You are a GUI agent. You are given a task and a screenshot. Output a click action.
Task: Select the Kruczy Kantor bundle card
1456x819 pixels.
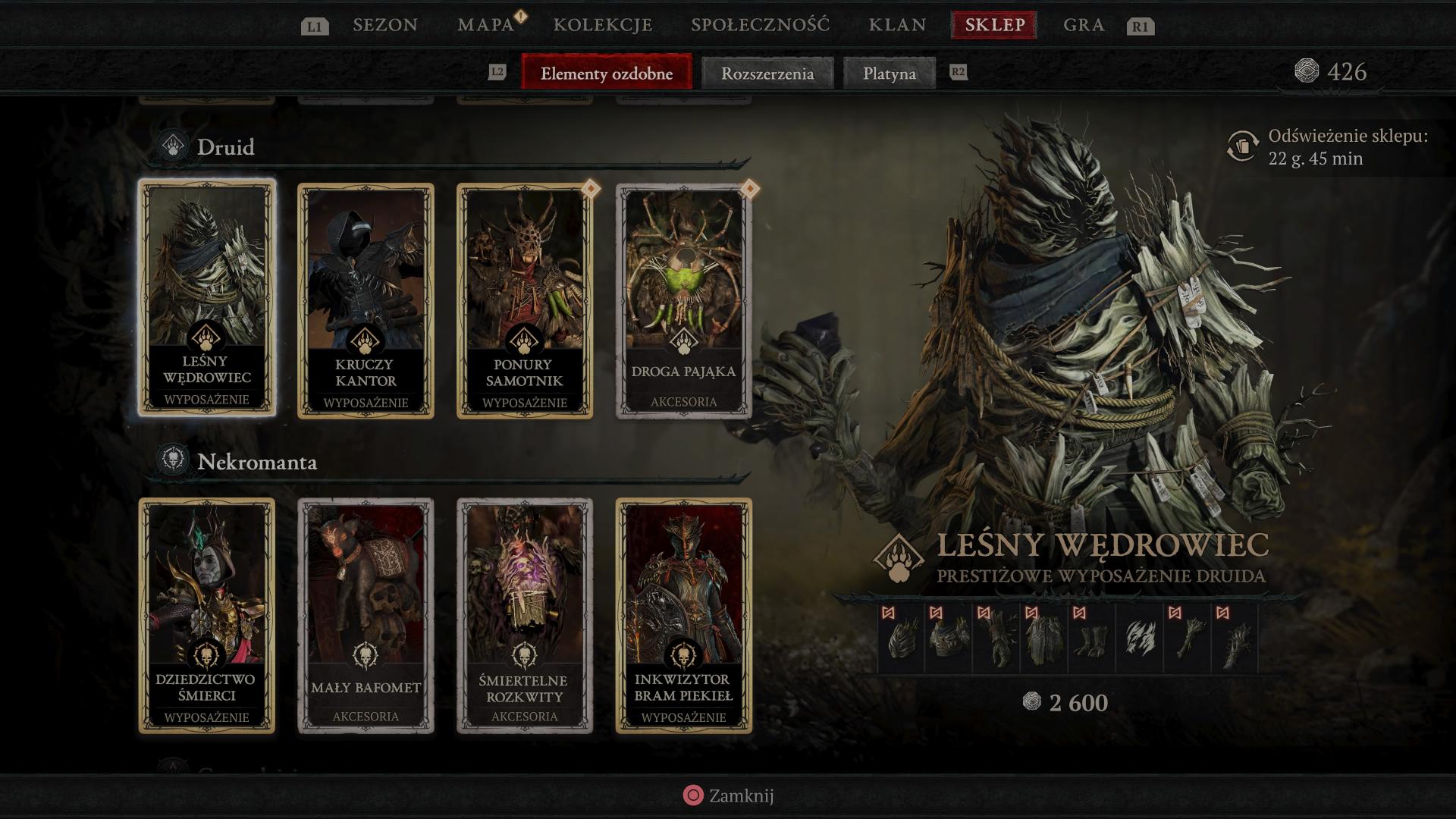coord(366,300)
